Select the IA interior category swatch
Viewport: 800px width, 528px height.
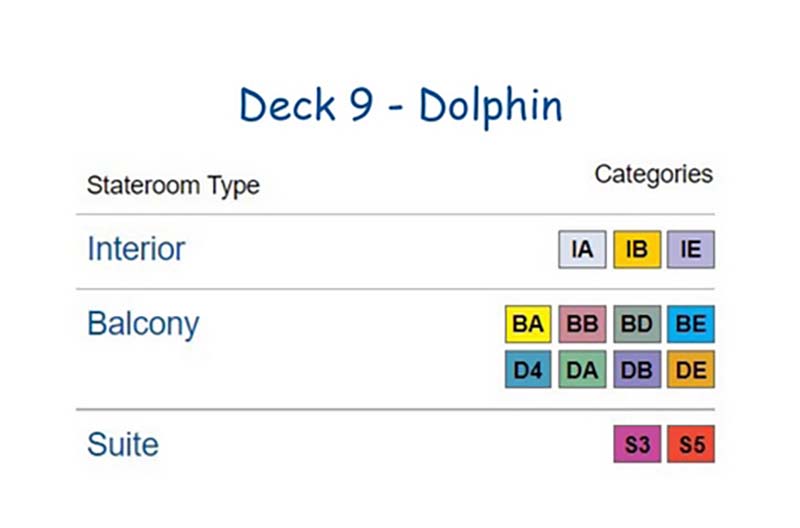click(x=582, y=249)
